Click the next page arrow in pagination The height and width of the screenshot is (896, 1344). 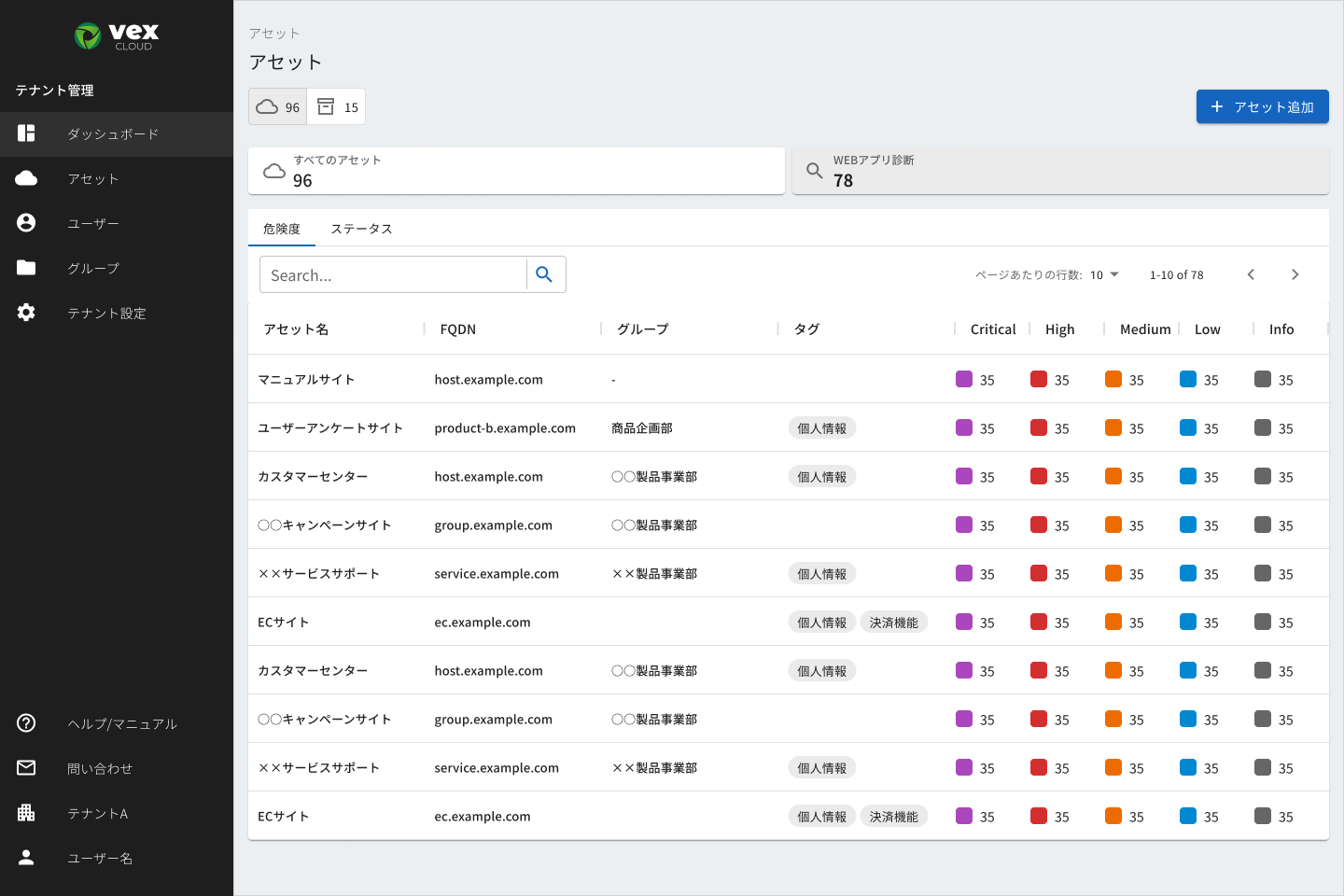(1295, 274)
